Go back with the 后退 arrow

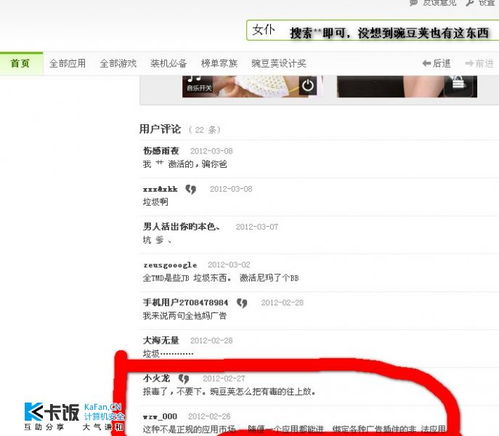pyautogui.click(x=436, y=63)
